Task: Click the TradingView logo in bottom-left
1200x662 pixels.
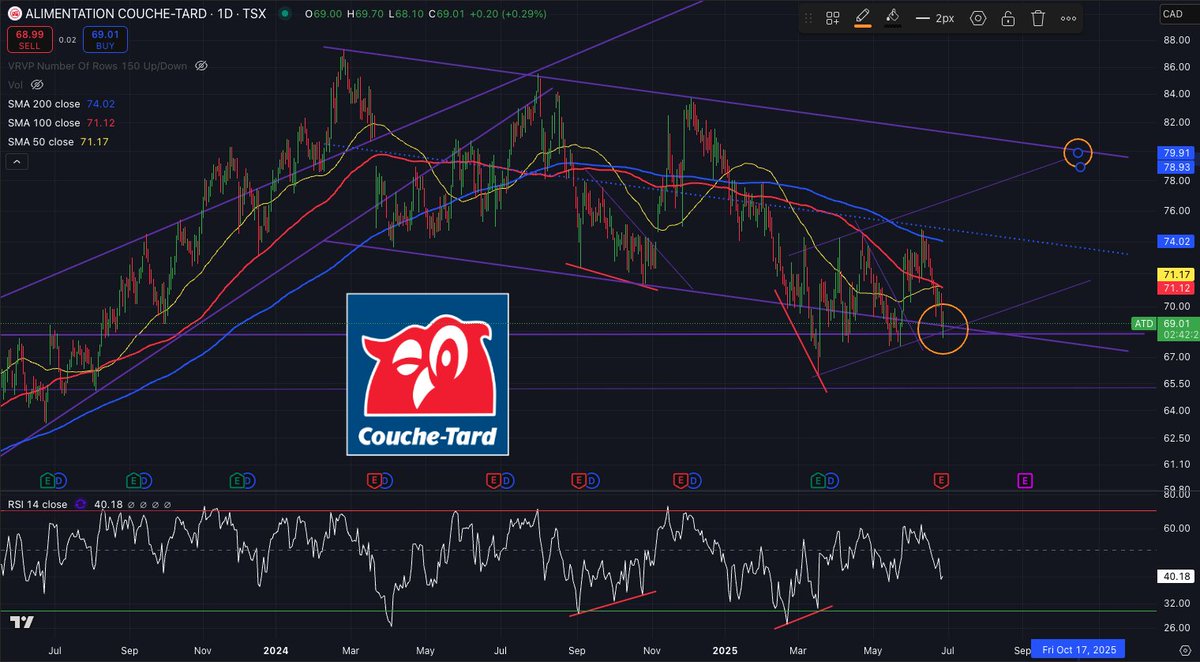Action: [x=23, y=622]
